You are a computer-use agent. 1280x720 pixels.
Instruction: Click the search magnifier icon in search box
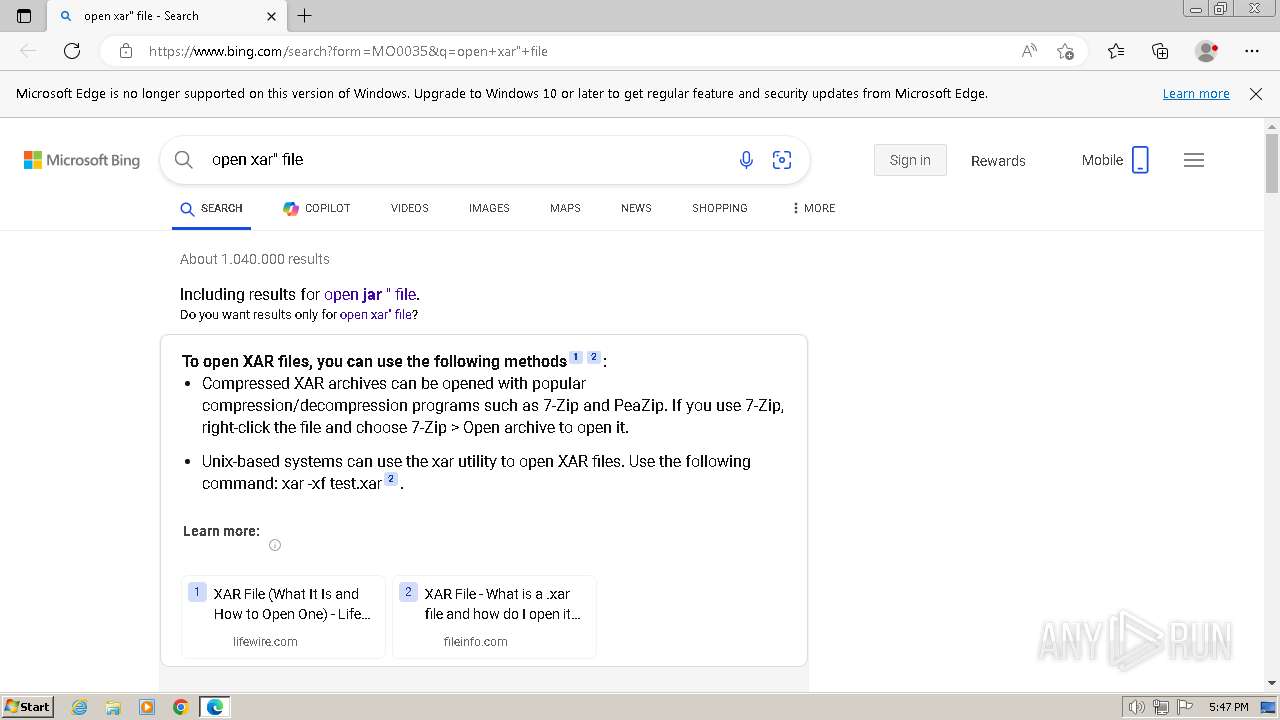point(183,159)
